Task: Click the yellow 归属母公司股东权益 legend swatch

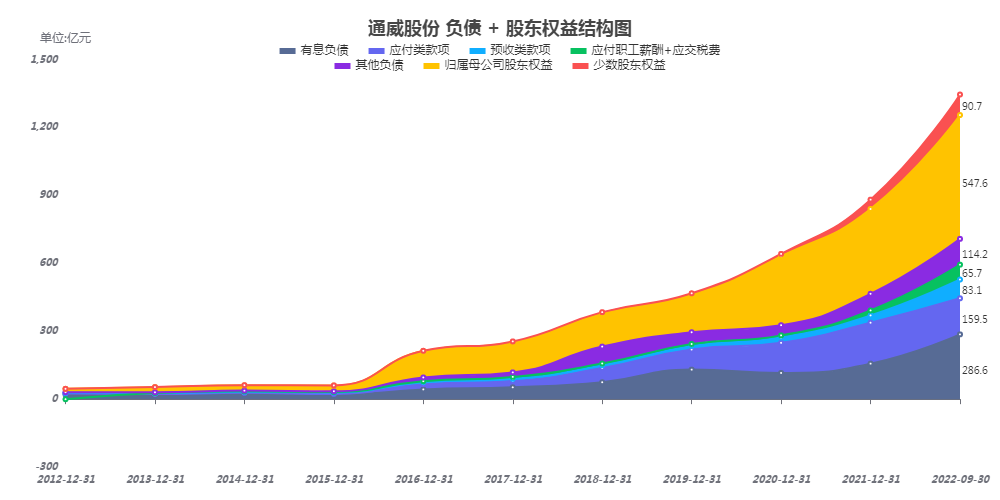Action: pyautogui.click(x=431, y=66)
